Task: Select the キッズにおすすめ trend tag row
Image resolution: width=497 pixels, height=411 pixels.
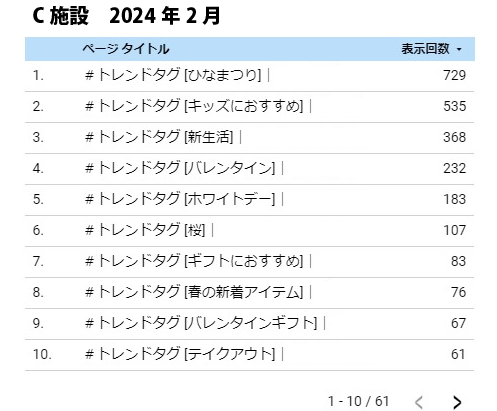Action: click(249, 107)
